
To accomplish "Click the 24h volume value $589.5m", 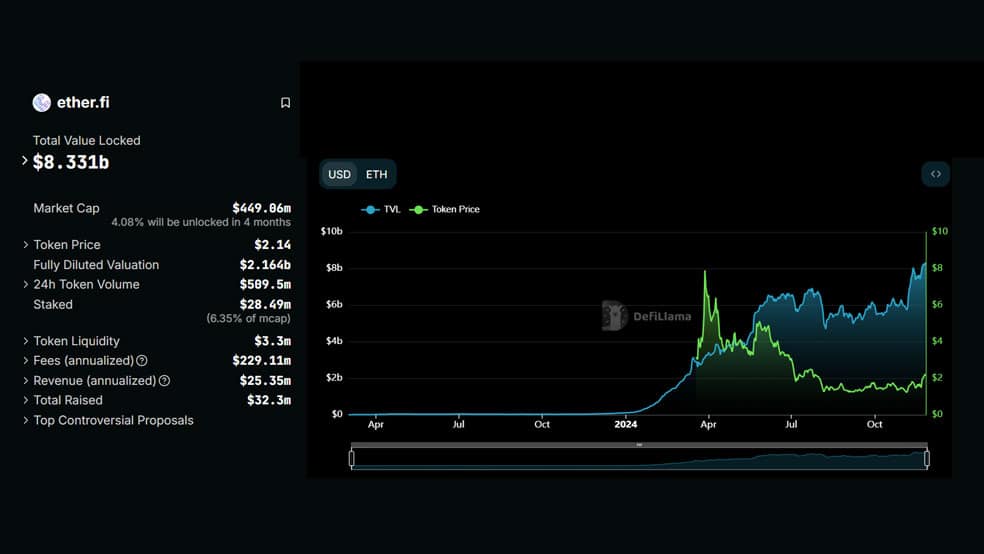I will (265, 284).
